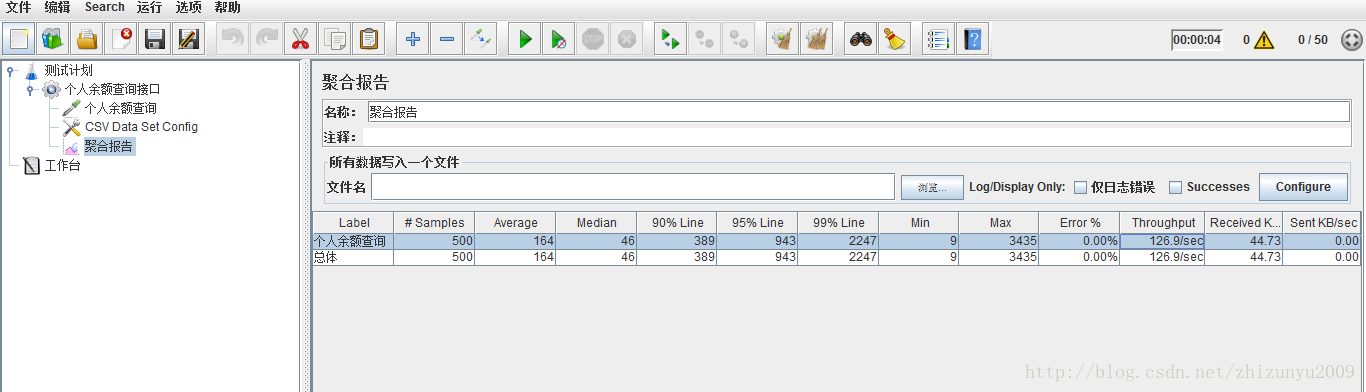Click the 总体 row label cell

[x=353, y=257]
